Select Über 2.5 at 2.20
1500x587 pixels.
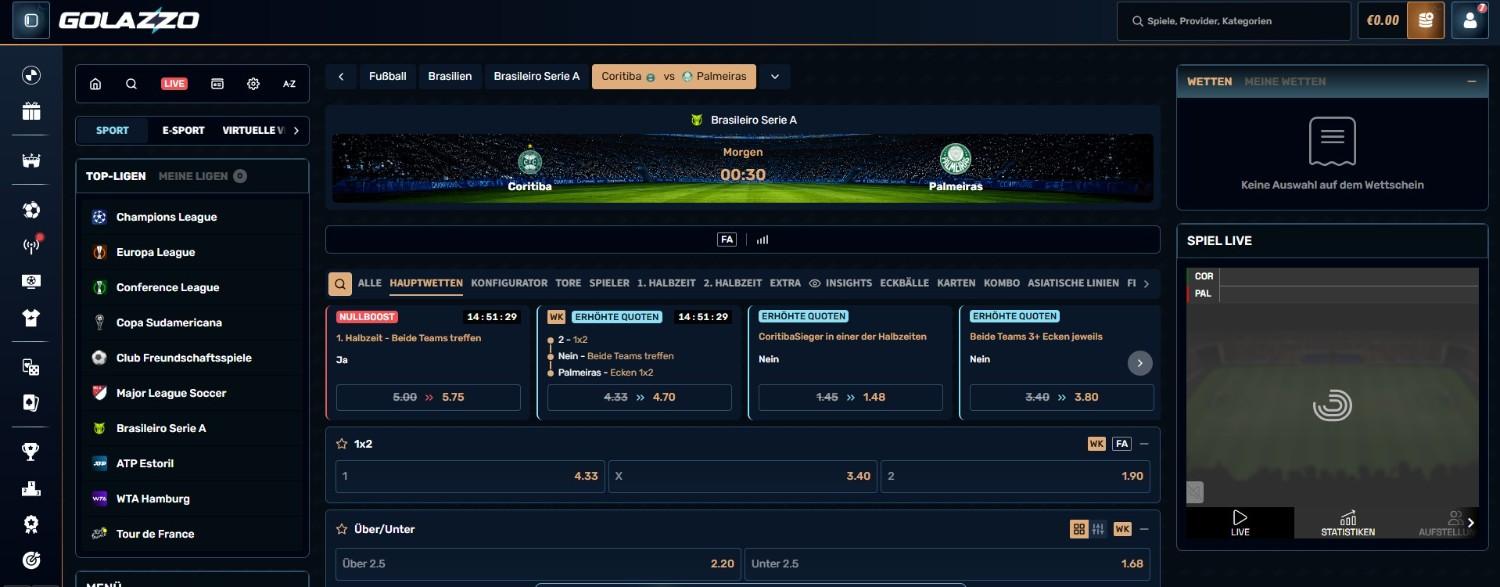tap(538, 564)
